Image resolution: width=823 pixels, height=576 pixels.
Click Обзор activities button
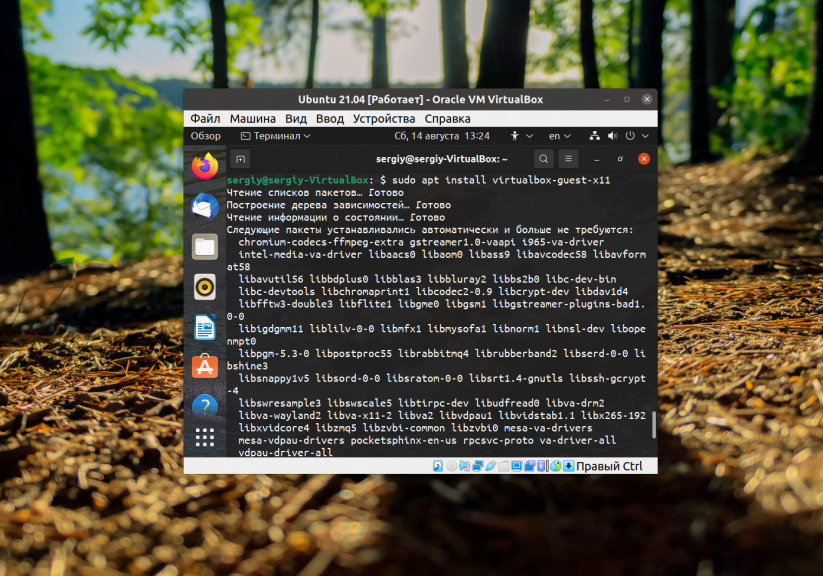[205, 136]
